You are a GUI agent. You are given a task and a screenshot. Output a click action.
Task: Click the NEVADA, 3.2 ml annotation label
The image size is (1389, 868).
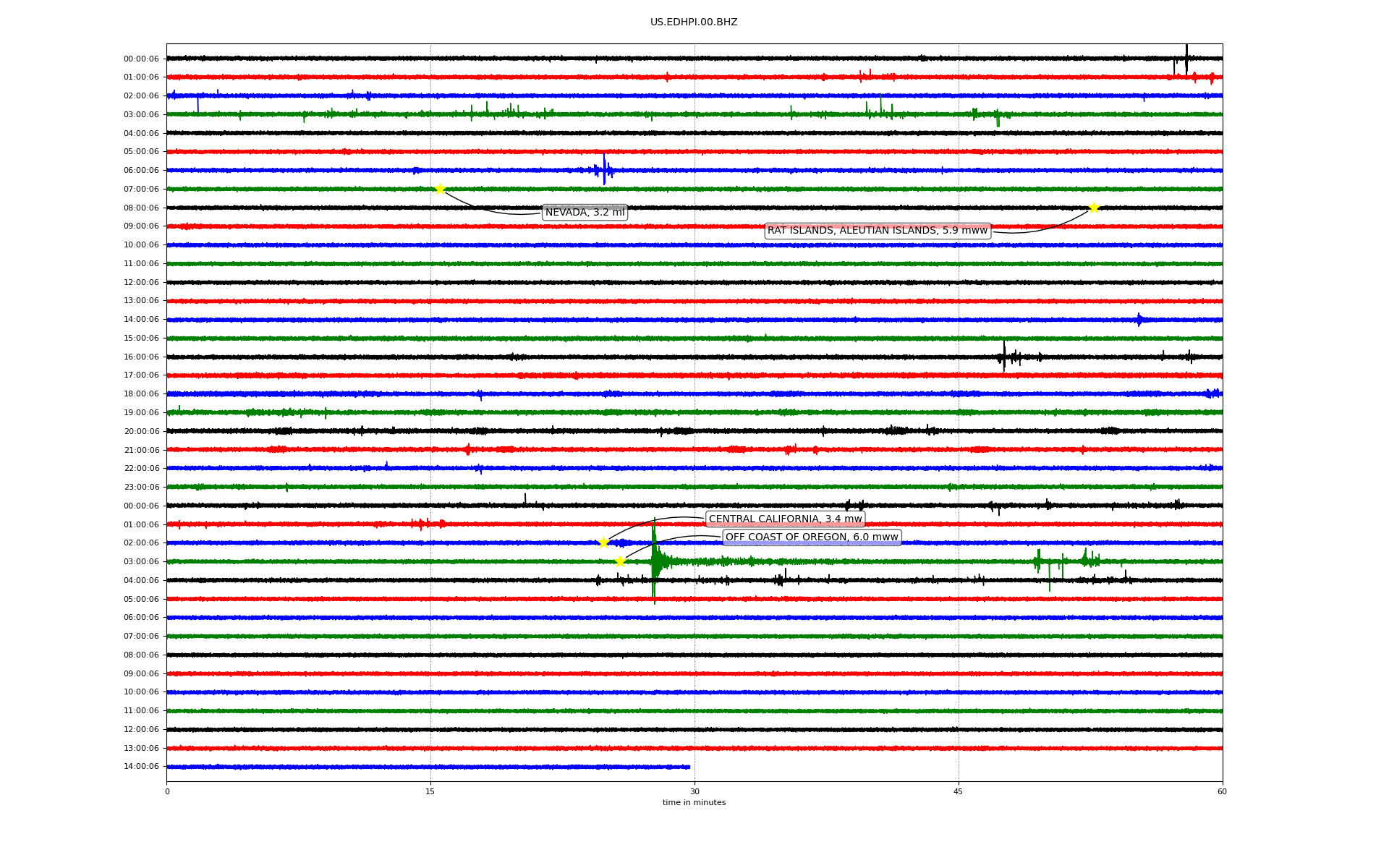point(585,213)
